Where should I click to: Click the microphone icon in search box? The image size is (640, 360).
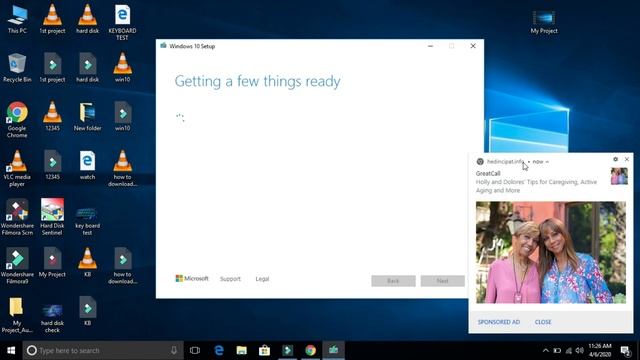pyautogui.click(x=174, y=350)
